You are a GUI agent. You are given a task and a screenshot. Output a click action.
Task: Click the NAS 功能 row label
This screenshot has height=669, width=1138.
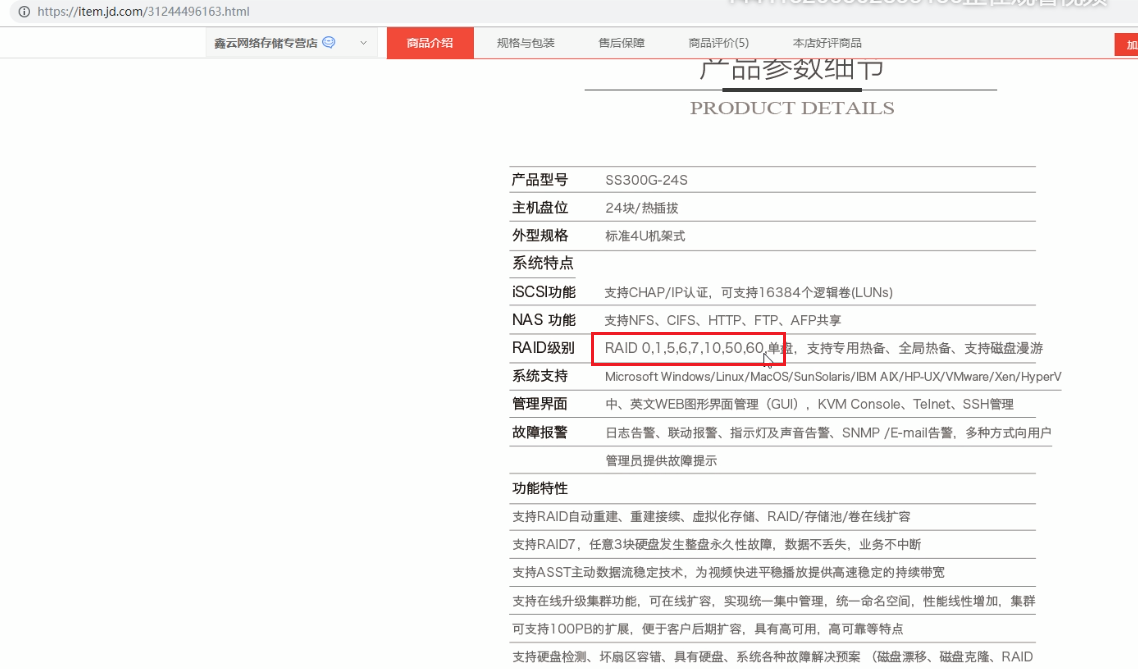click(544, 320)
